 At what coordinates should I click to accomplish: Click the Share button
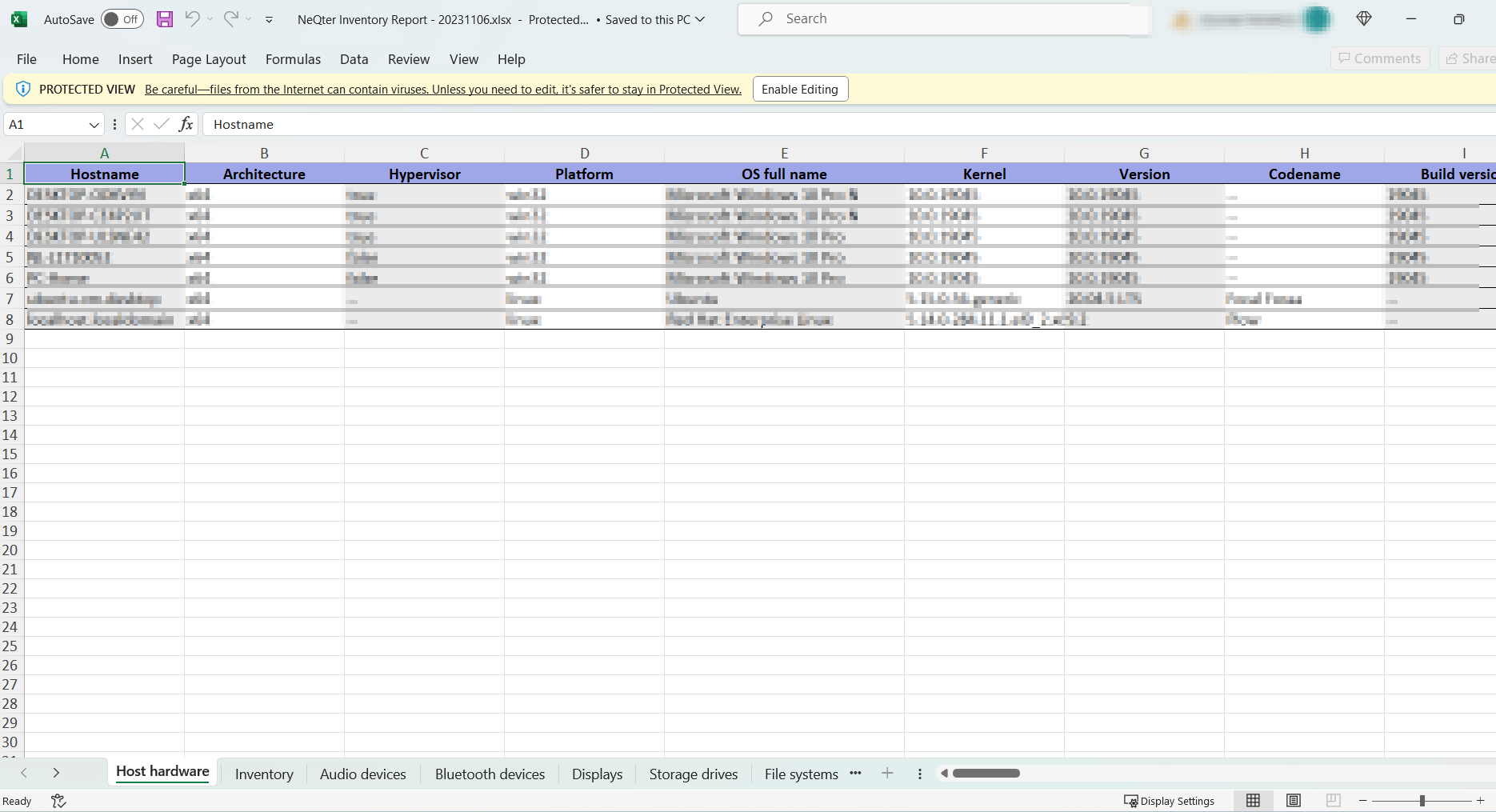pyautogui.click(x=1469, y=58)
